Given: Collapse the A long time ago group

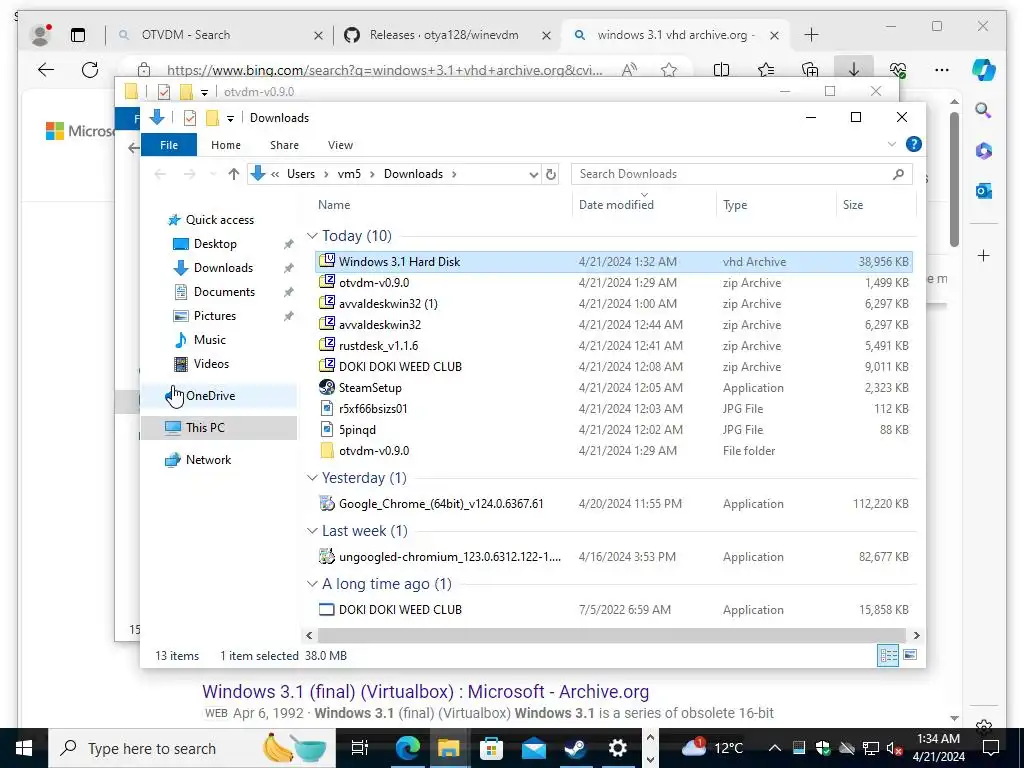Looking at the screenshot, I should tap(313, 584).
